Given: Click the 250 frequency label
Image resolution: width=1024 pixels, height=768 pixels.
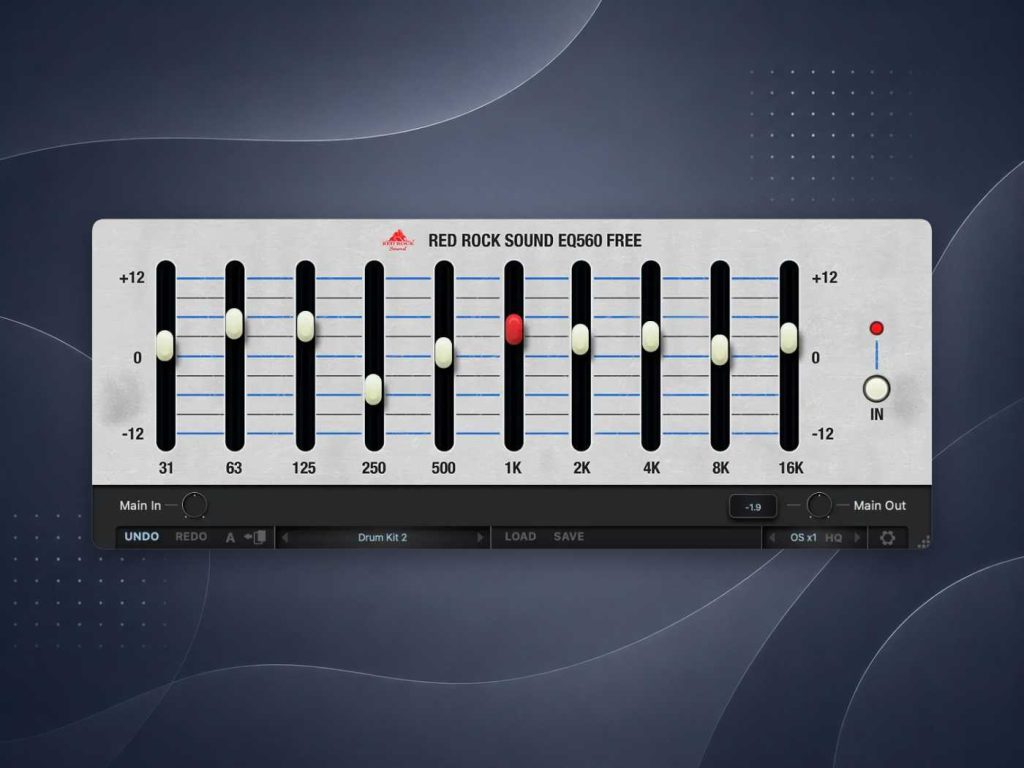Looking at the screenshot, I should click(x=374, y=468).
